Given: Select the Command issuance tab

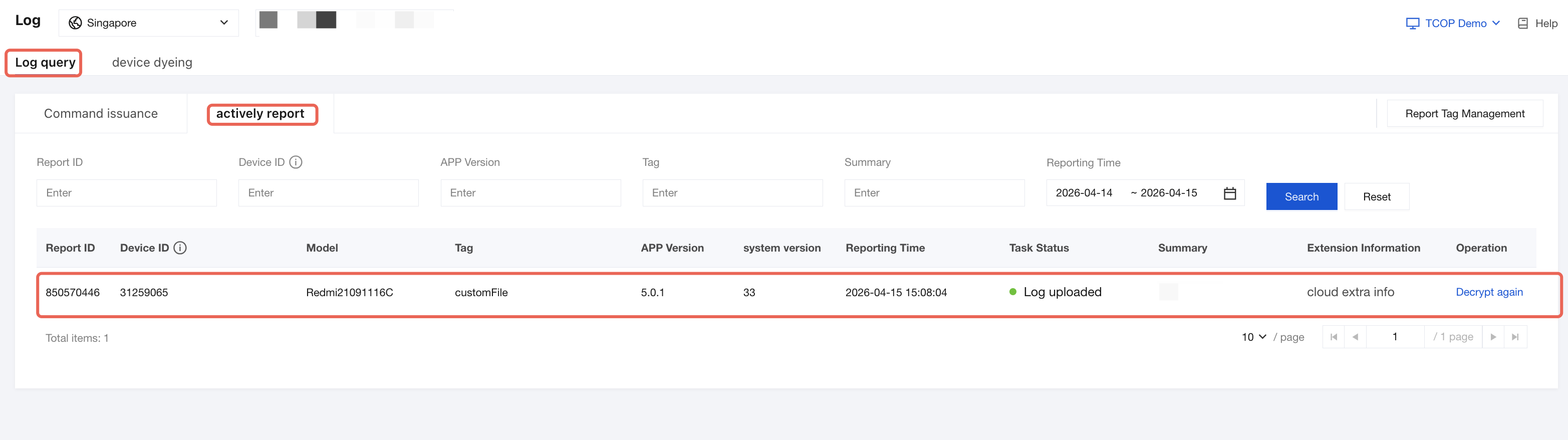Looking at the screenshot, I should pyautogui.click(x=101, y=113).
